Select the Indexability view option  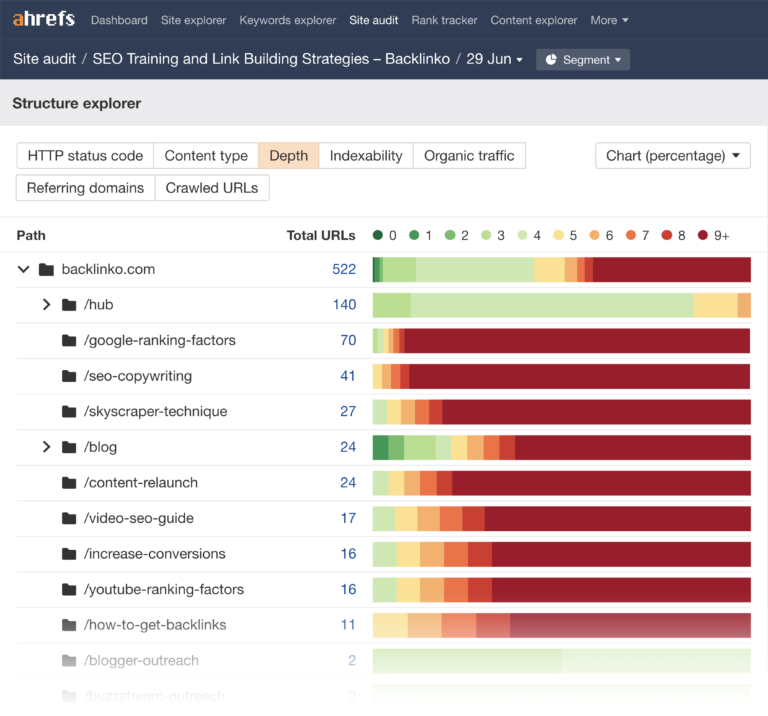tap(366, 156)
